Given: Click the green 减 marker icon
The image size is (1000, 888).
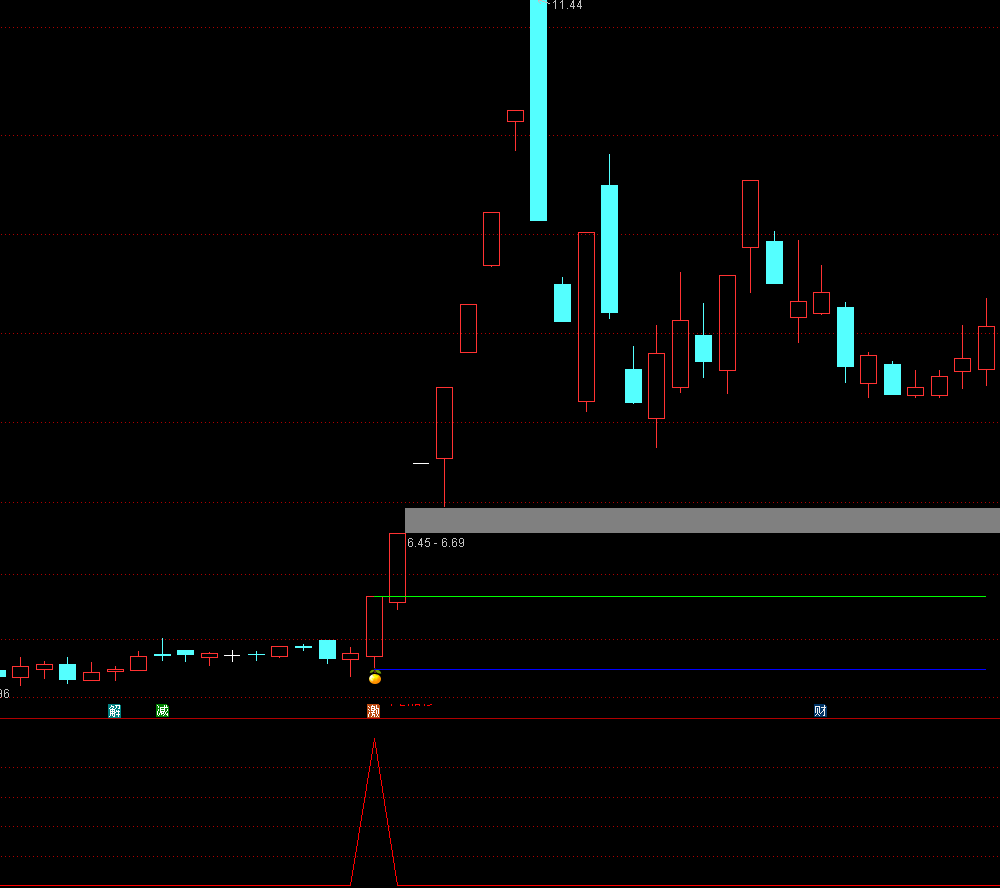Looking at the screenshot, I should (x=163, y=711).
